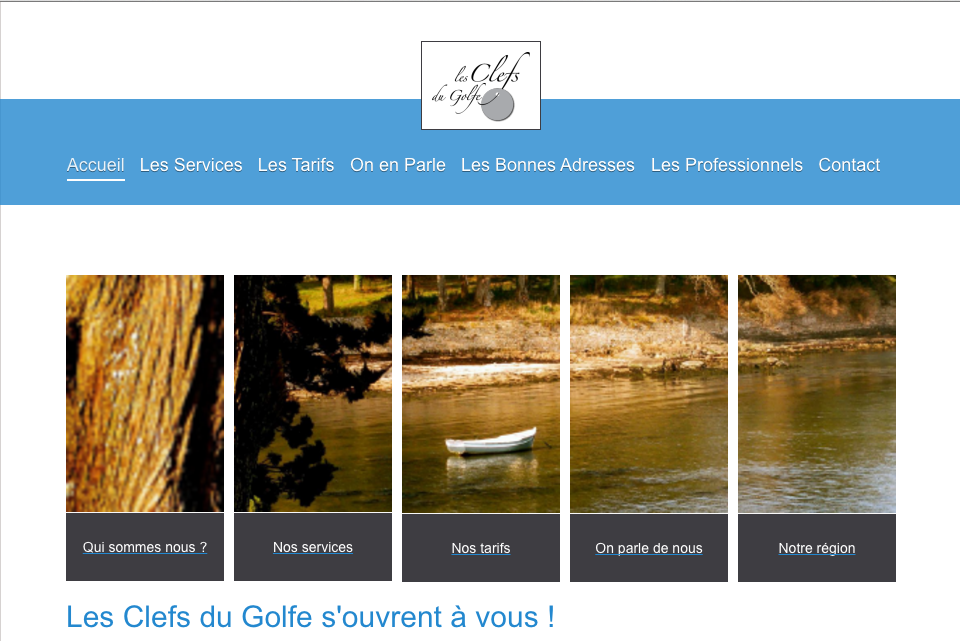Visit the Notre région link
Image resolution: width=960 pixels, height=641 pixels.
coord(817,549)
